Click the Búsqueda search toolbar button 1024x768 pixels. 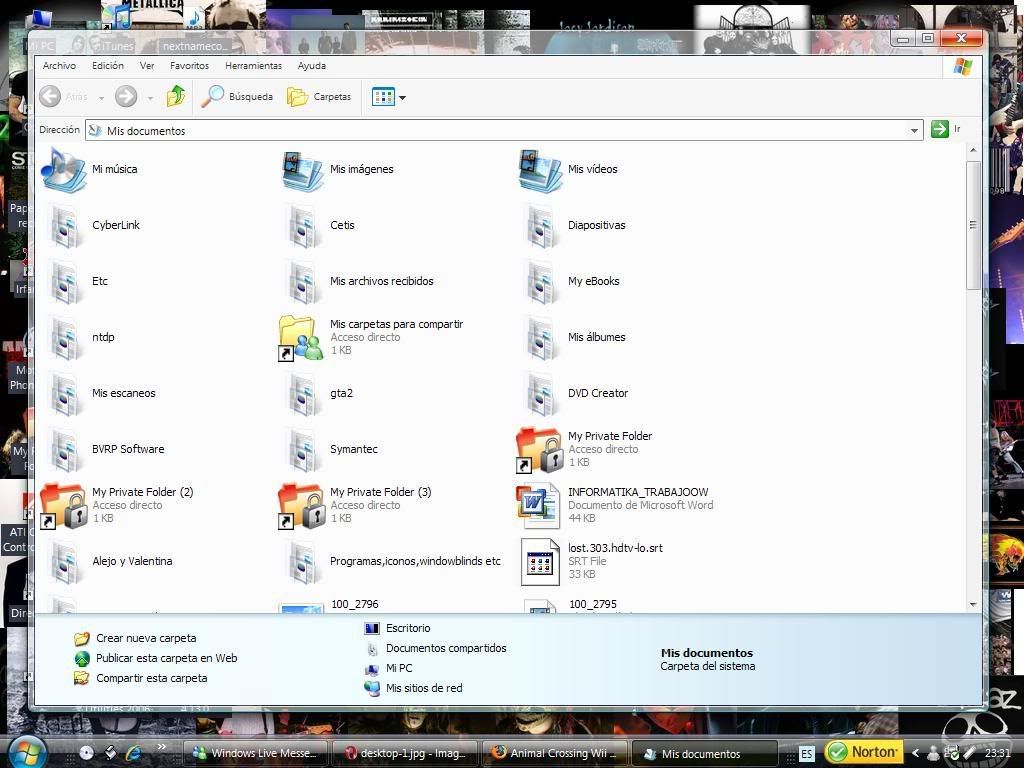pos(237,97)
